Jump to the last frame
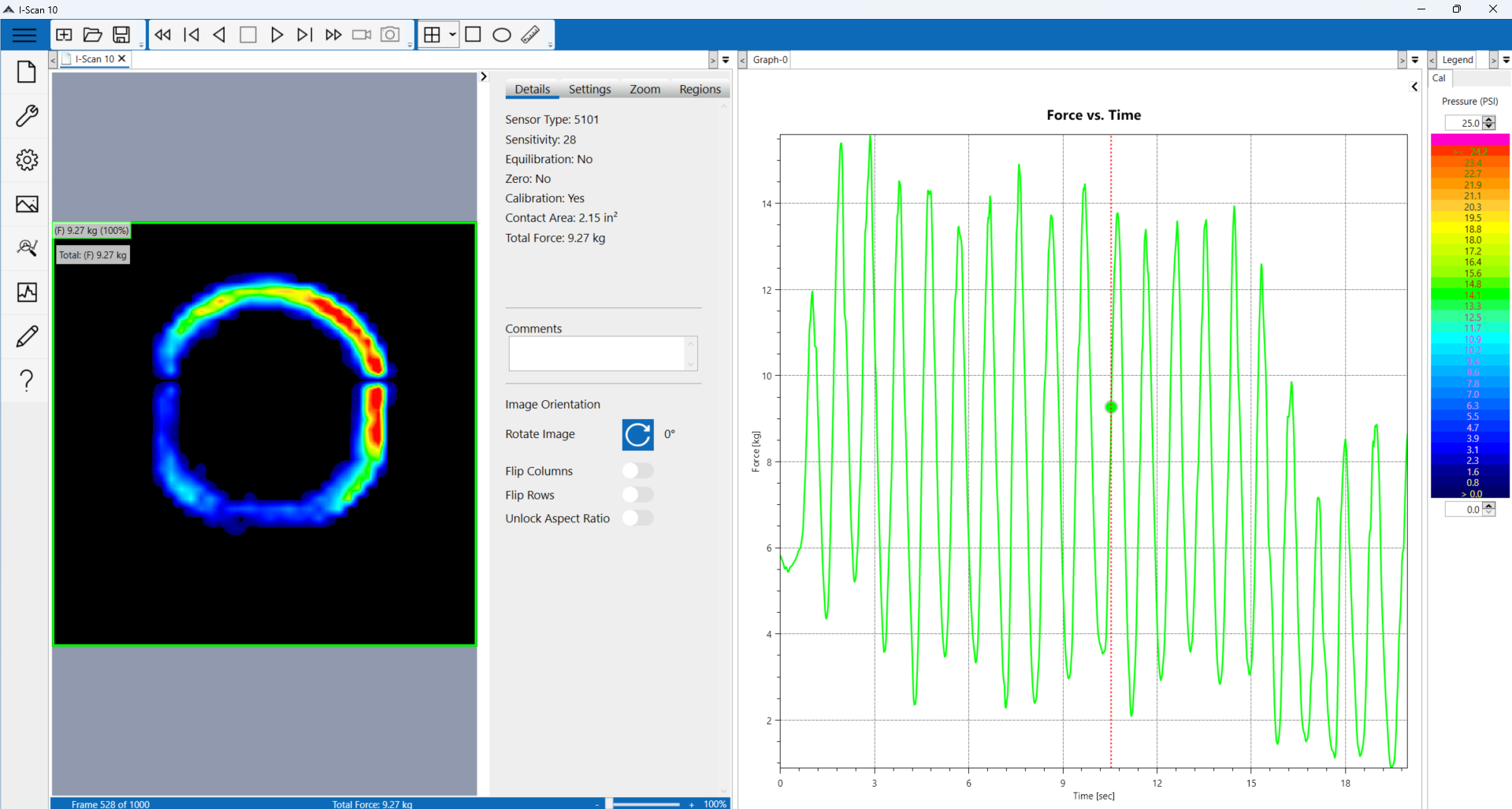1512x809 pixels. pos(305,35)
